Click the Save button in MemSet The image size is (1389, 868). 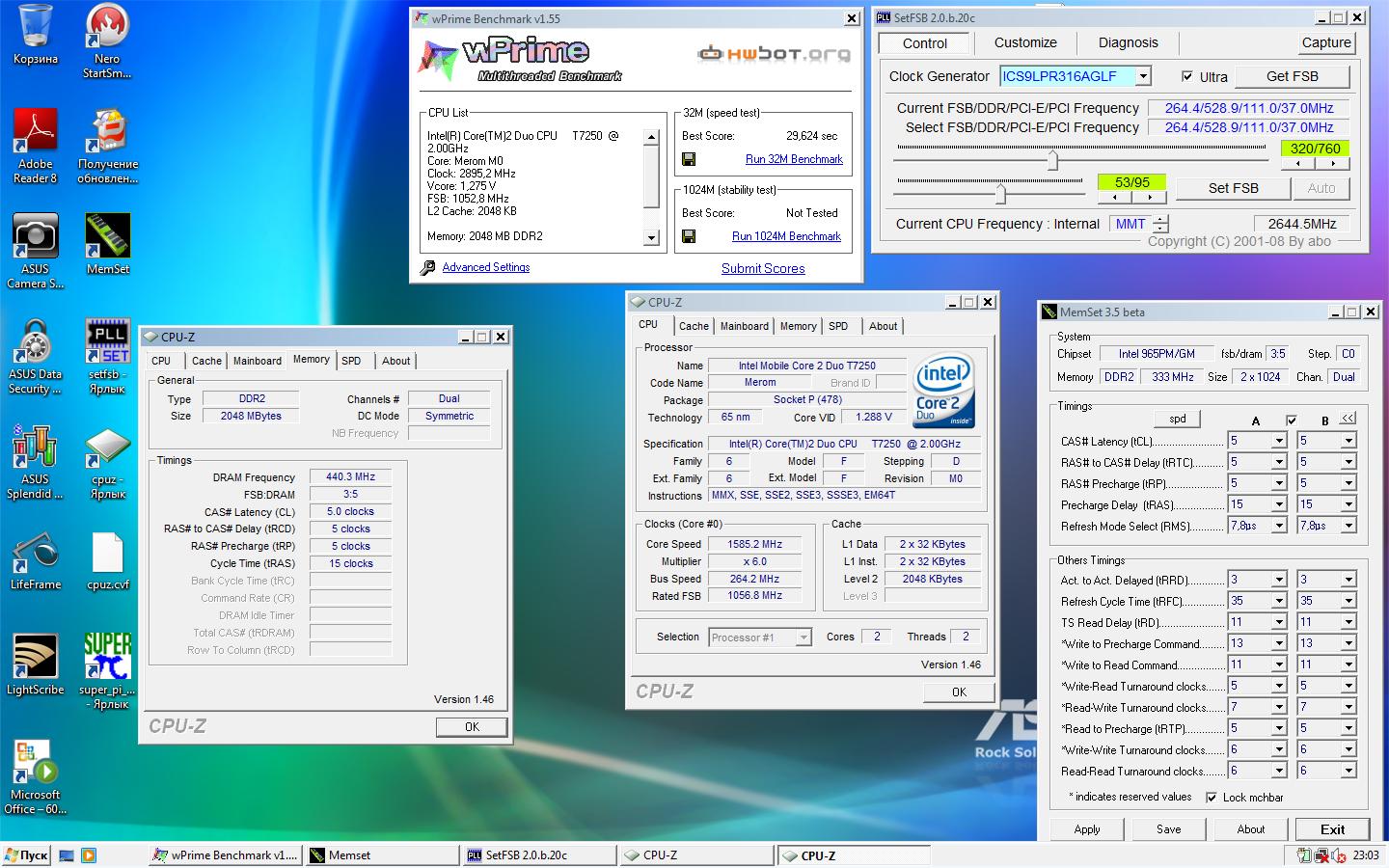pyautogui.click(x=1168, y=829)
